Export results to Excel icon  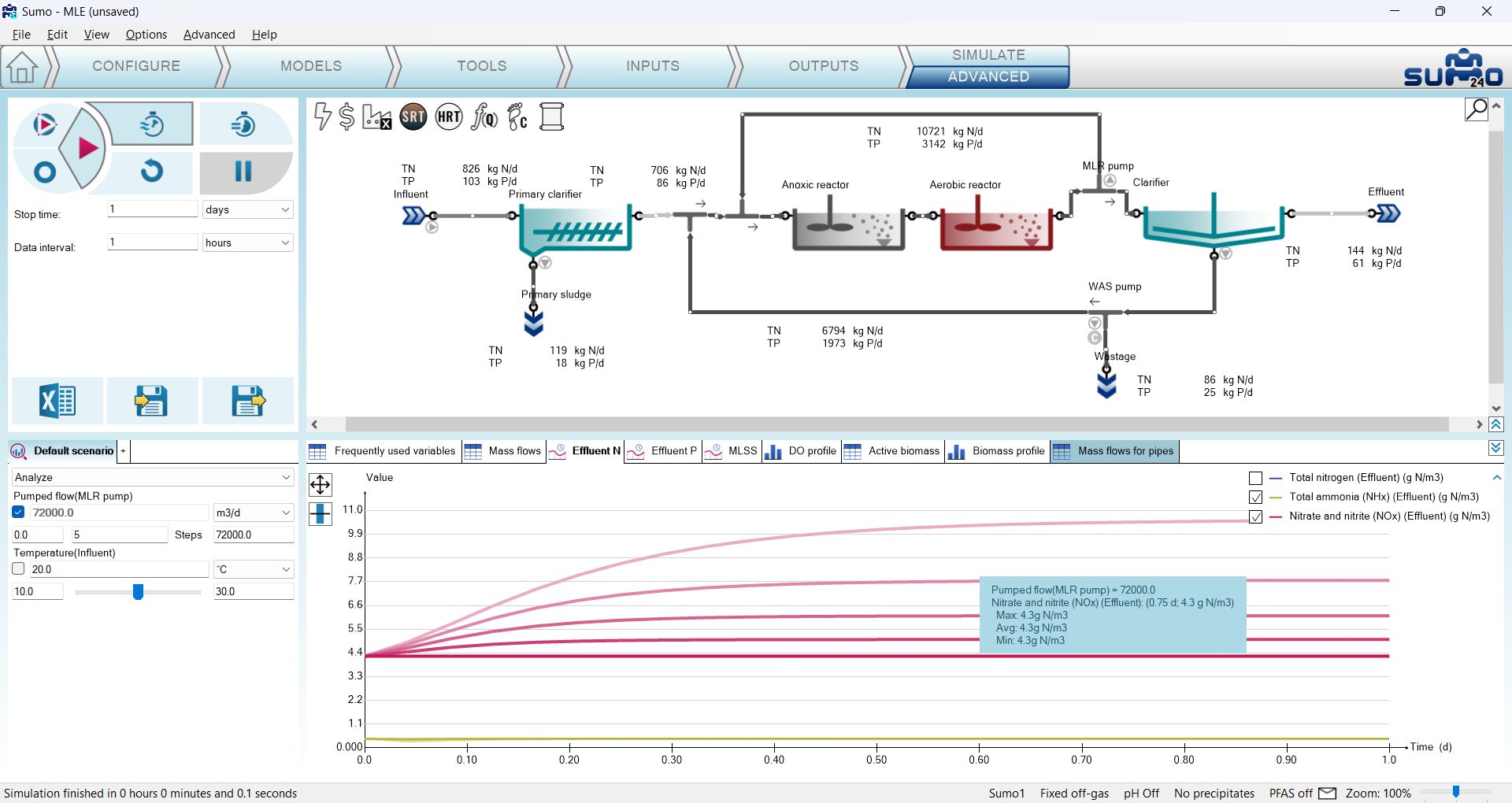click(x=57, y=401)
